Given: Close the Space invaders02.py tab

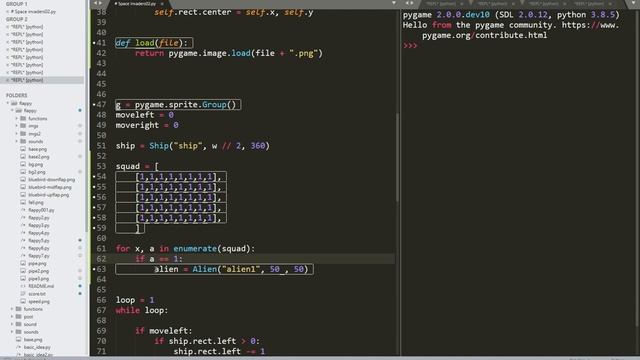Looking at the screenshot, I should pos(162,4).
